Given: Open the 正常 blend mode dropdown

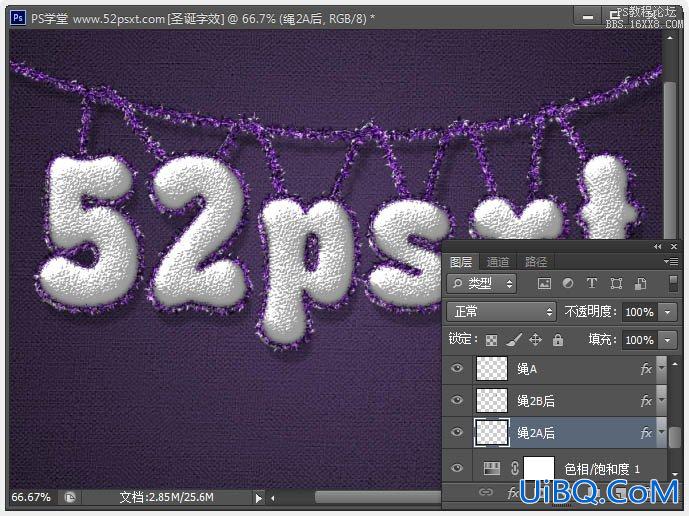Looking at the screenshot, I should 501,312.
